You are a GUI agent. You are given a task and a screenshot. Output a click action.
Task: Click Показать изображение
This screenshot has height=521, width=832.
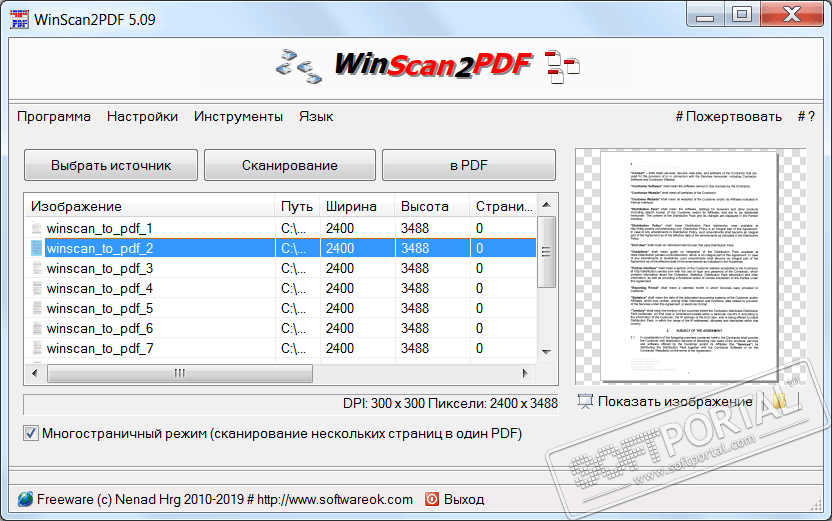(x=675, y=402)
